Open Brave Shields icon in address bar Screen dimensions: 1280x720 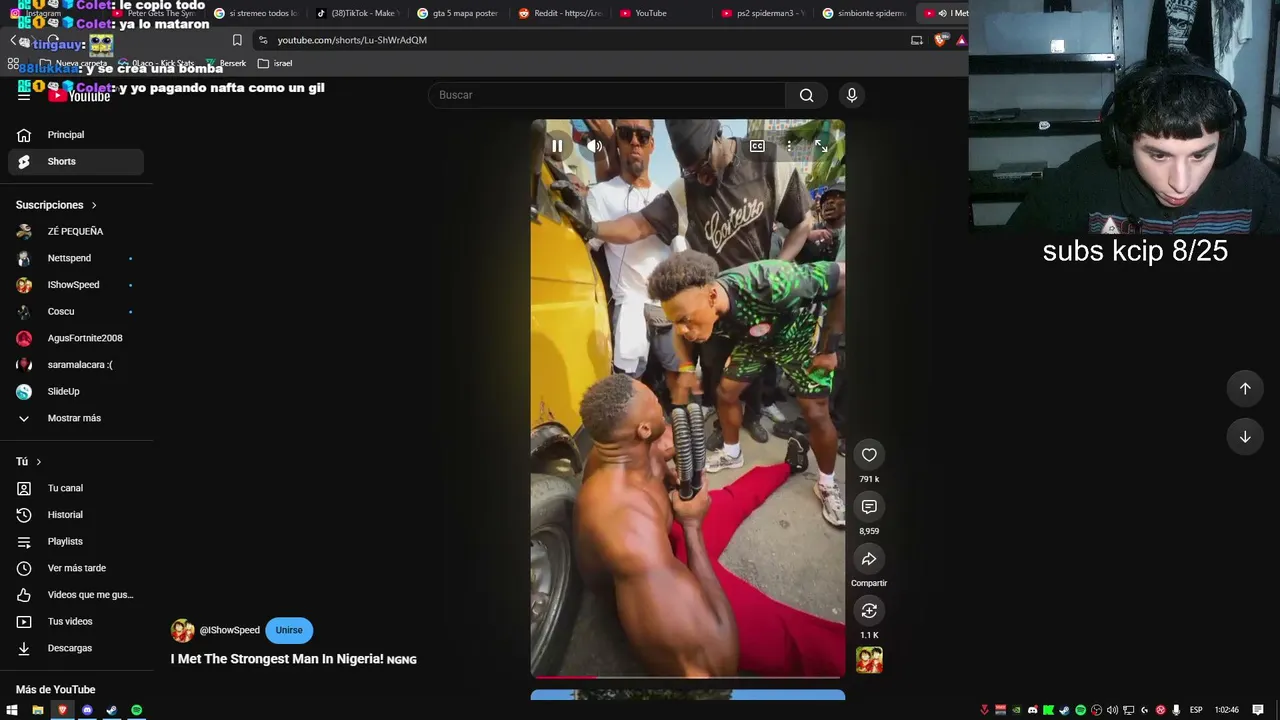click(940, 40)
